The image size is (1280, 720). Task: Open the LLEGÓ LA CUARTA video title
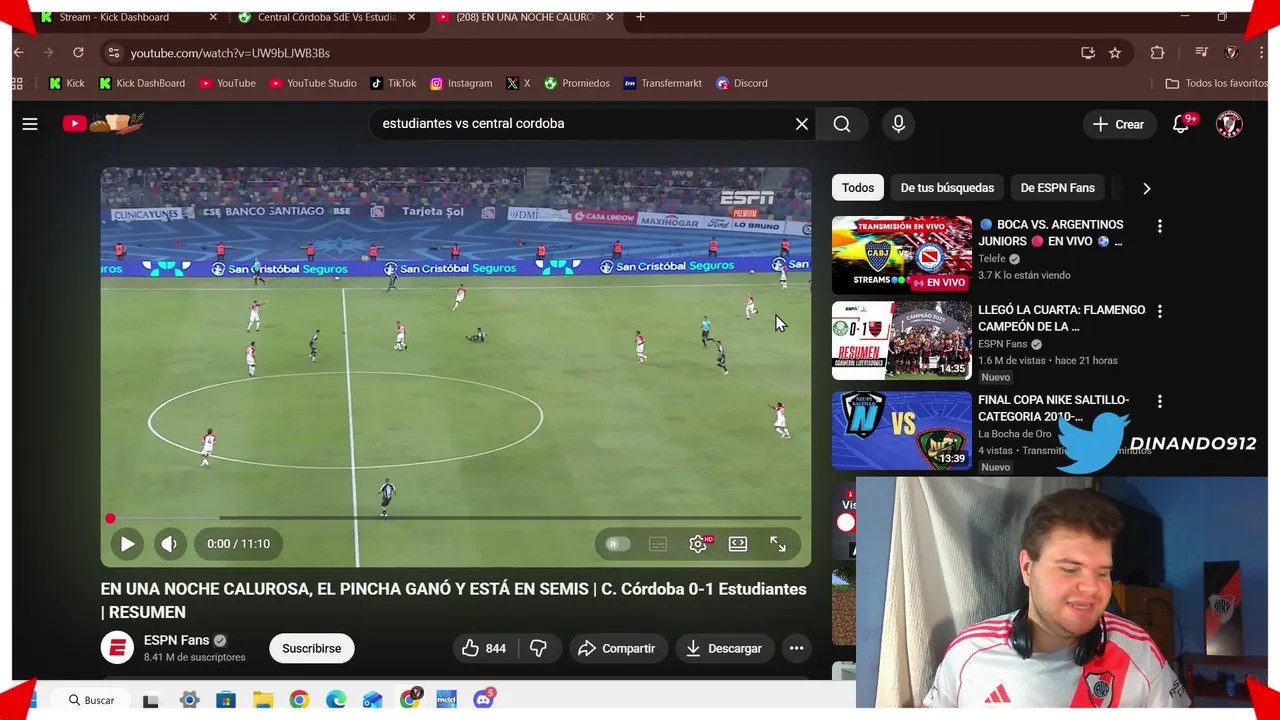pos(1061,318)
